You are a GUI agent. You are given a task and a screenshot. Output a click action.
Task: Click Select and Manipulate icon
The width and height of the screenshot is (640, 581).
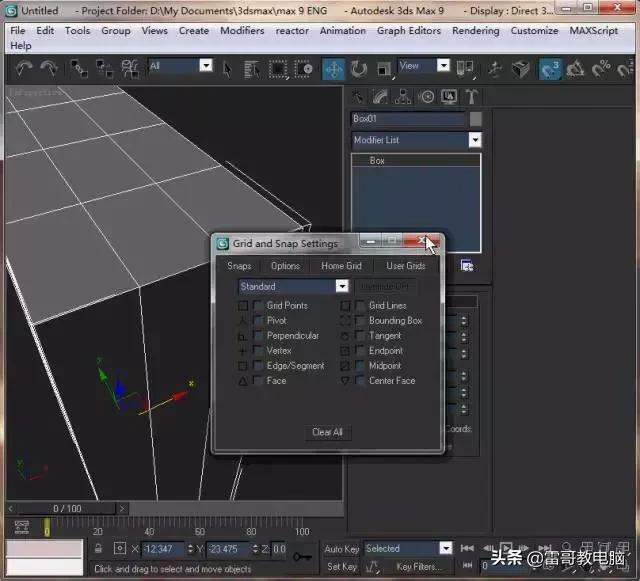[495, 69]
